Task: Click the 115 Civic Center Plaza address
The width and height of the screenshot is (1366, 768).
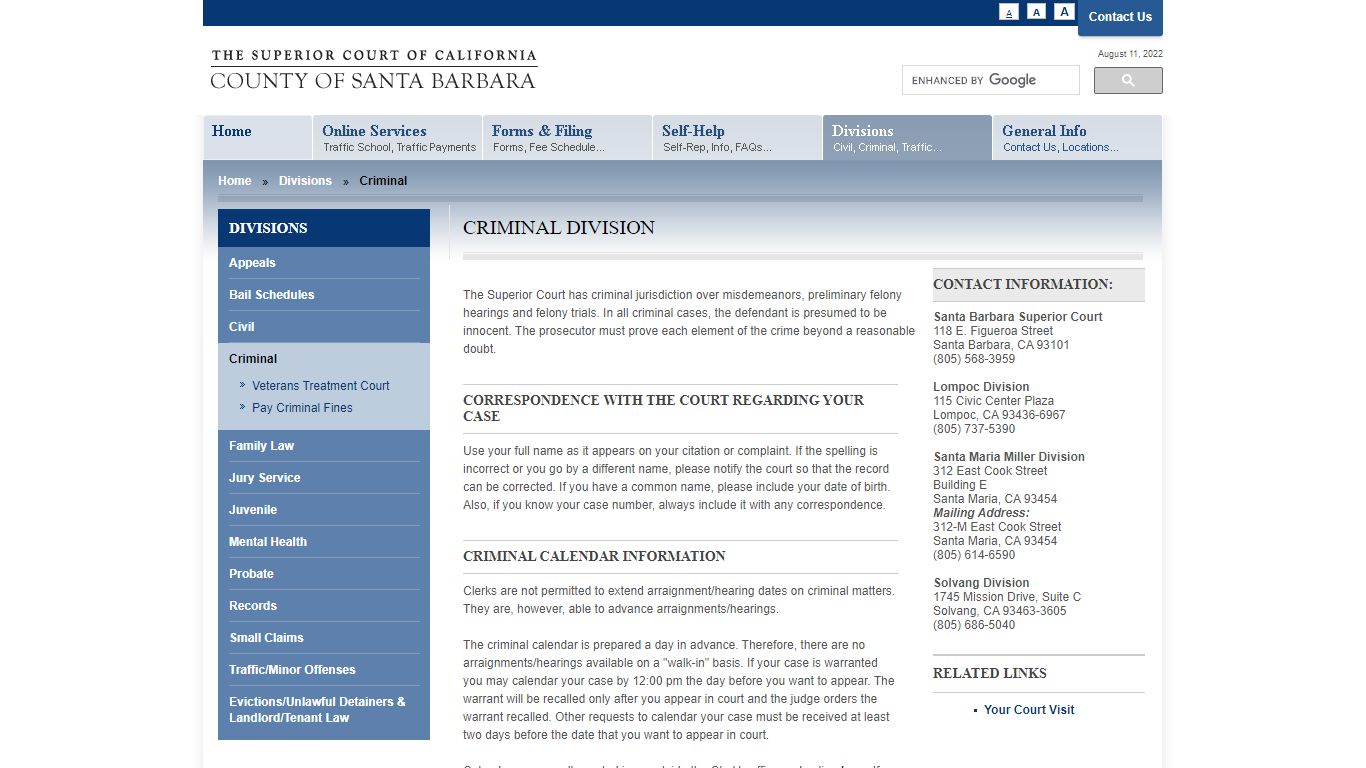Action: (x=993, y=401)
